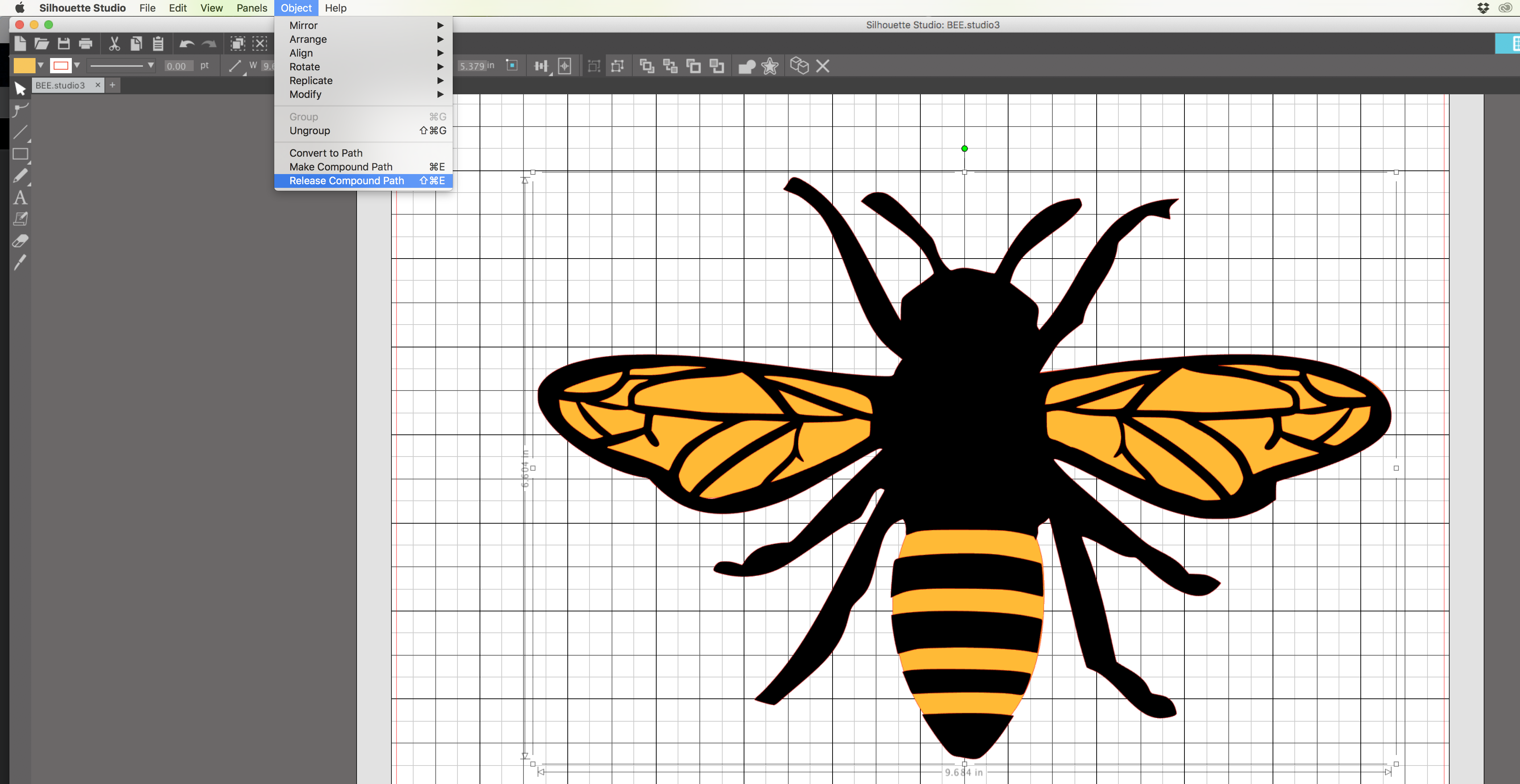Viewport: 1520px width, 784px height.
Task: Click the yellow fill color swatch
Action: pos(24,66)
